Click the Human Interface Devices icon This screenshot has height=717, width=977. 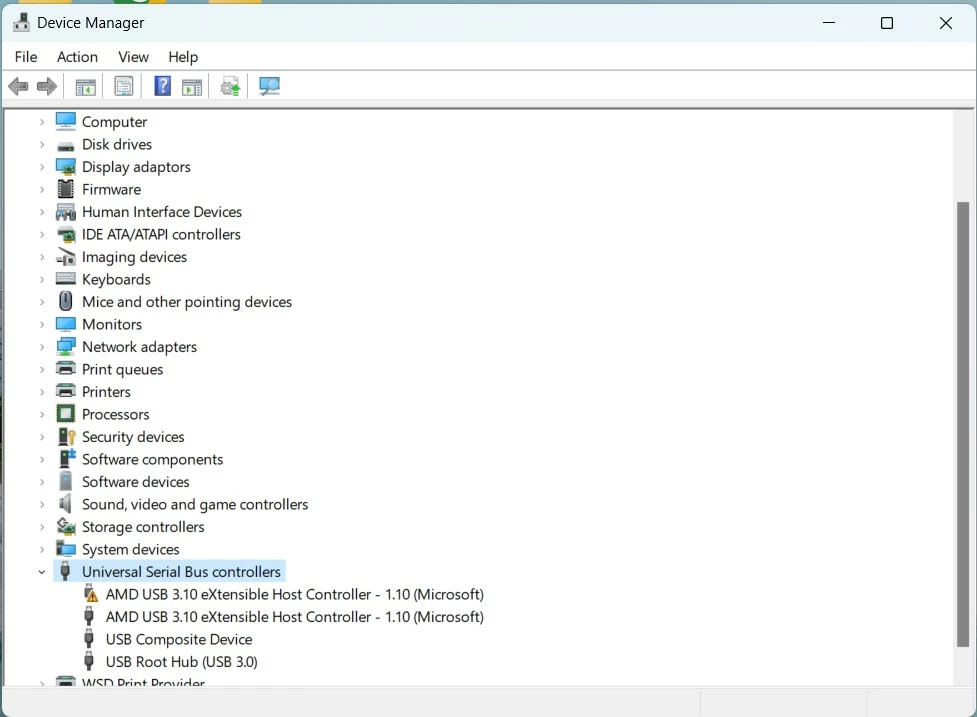[x=65, y=212]
